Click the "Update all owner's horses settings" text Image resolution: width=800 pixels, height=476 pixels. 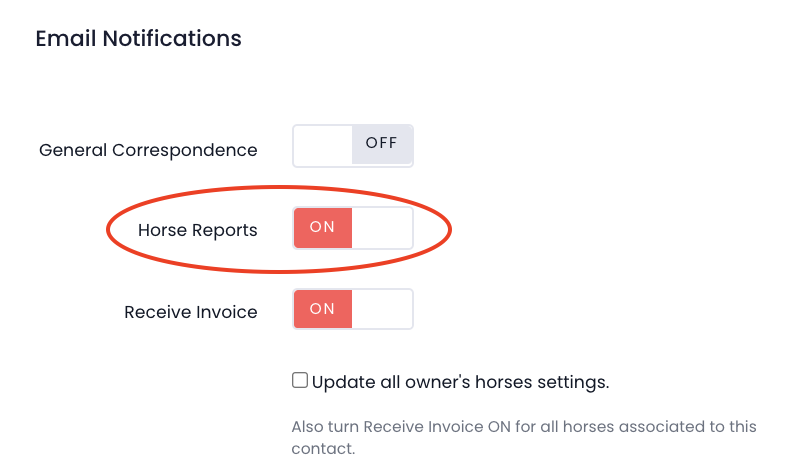pyautogui.click(x=460, y=381)
